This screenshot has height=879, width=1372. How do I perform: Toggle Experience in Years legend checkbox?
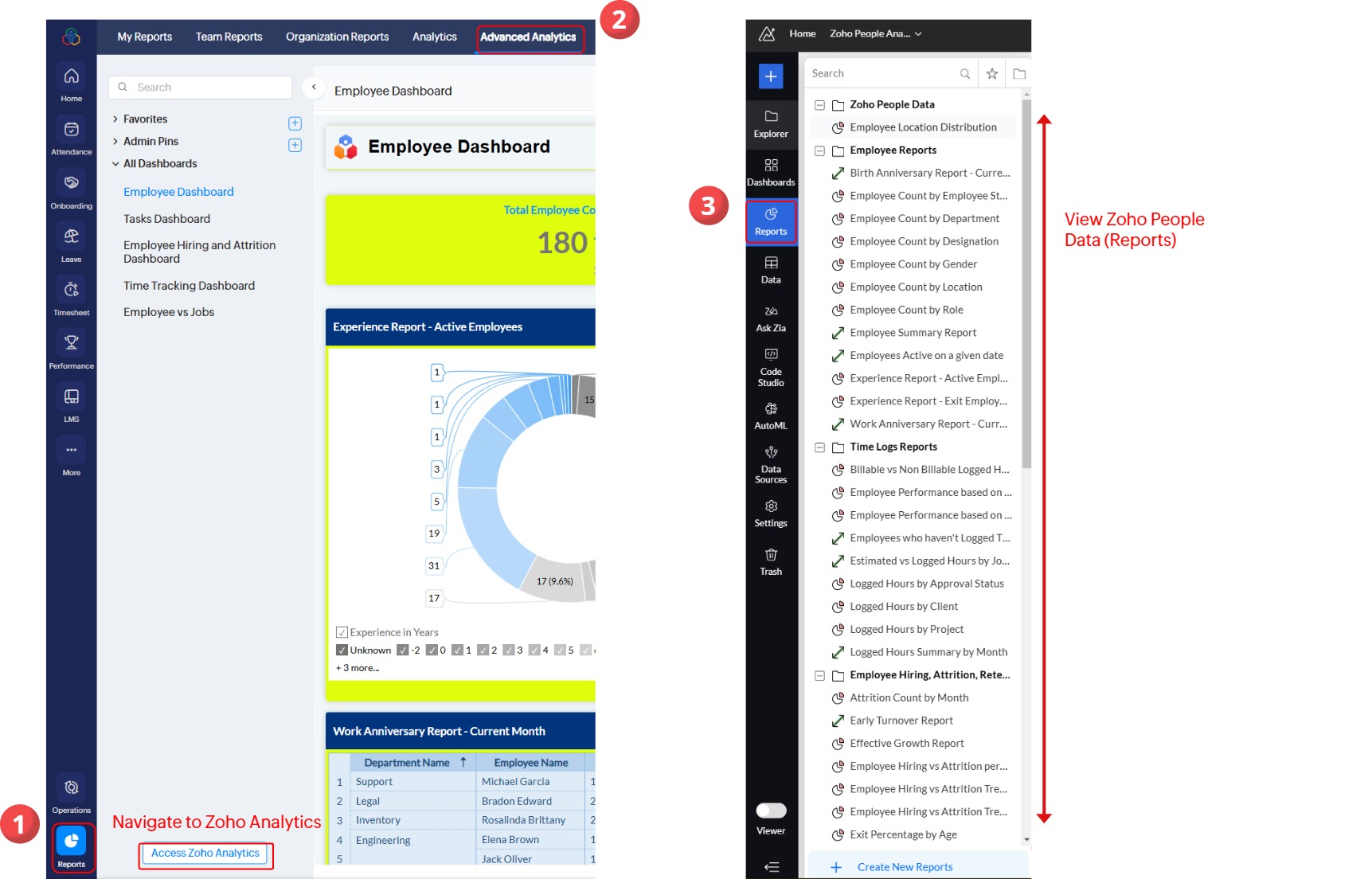click(342, 633)
